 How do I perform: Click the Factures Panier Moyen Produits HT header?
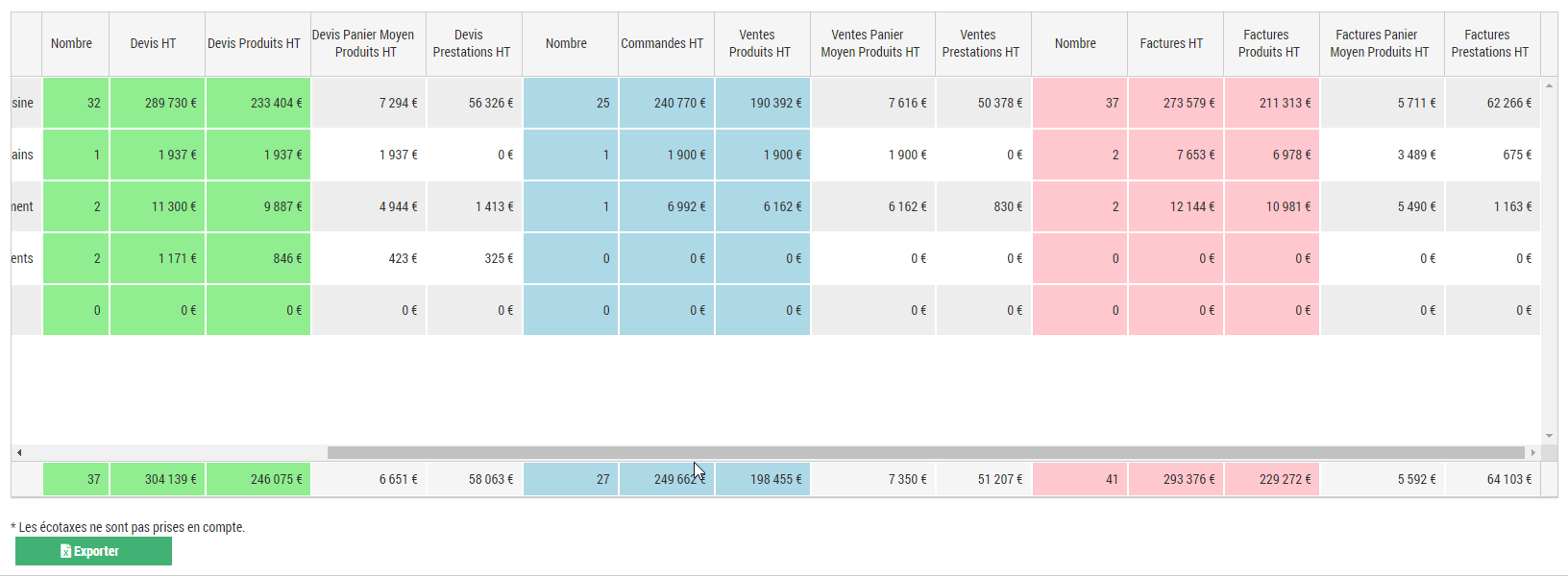click(x=1379, y=44)
